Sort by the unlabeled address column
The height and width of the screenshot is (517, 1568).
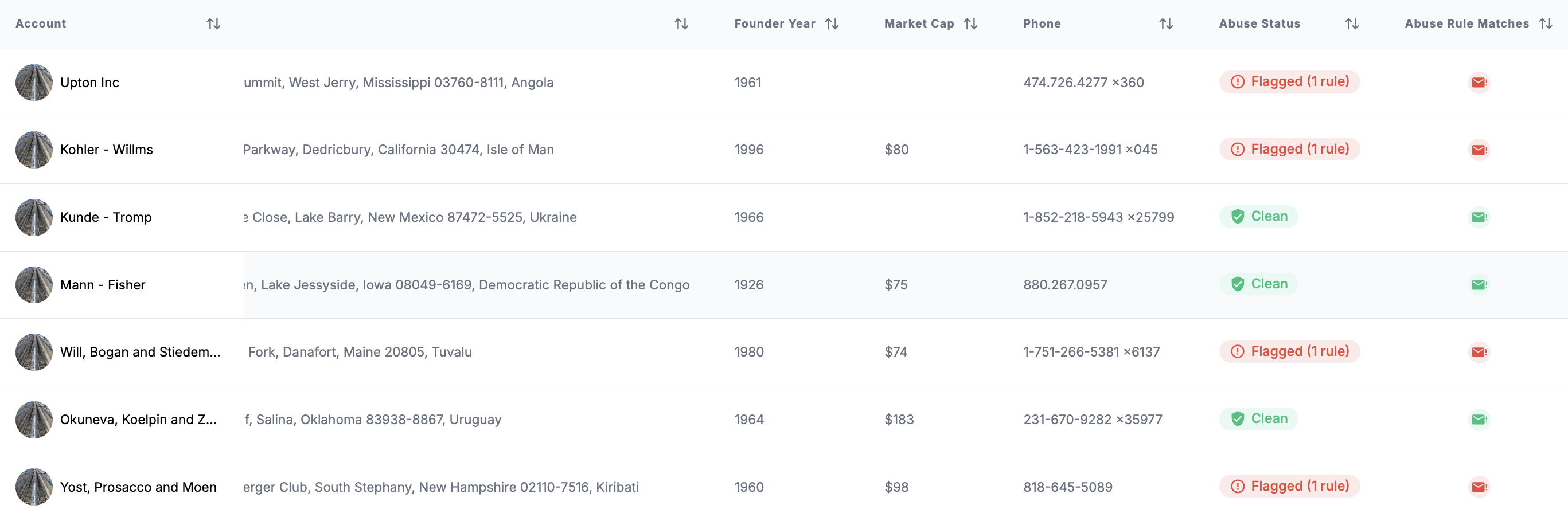[681, 23]
